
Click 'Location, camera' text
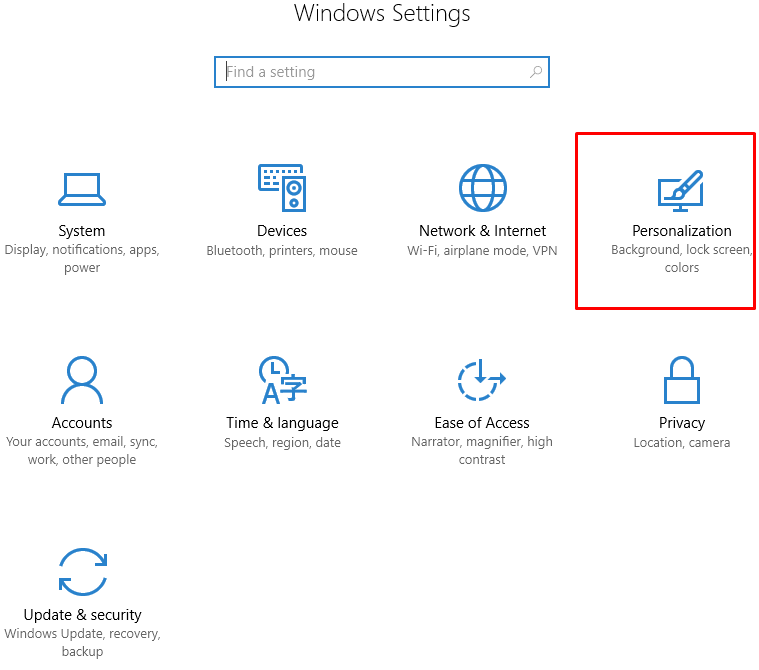tap(682, 442)
